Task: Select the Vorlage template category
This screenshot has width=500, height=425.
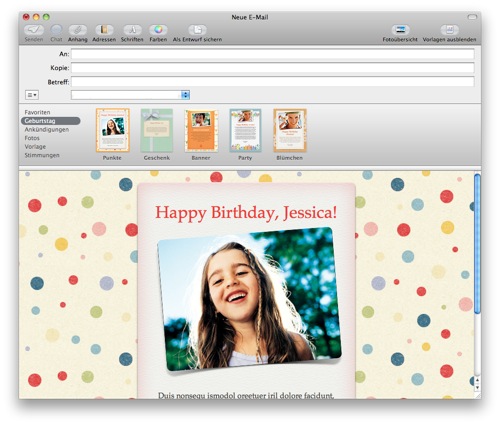Action: tap(35, 147)
